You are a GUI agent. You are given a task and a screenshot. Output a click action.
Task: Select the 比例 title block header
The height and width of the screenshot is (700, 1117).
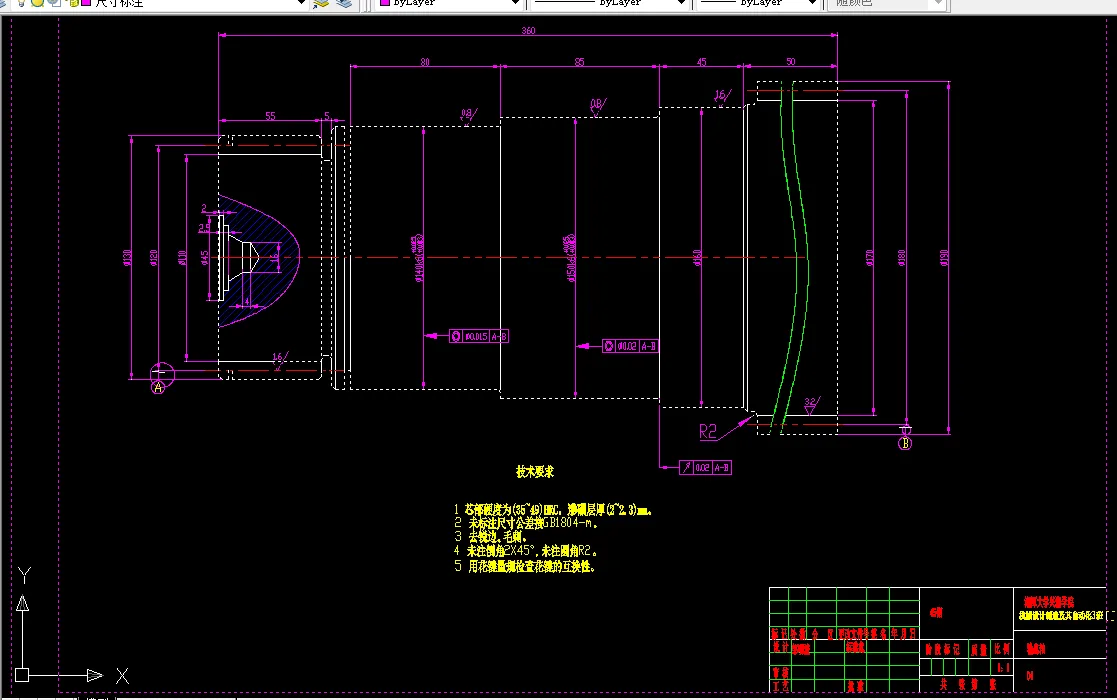pos(1002,649)
